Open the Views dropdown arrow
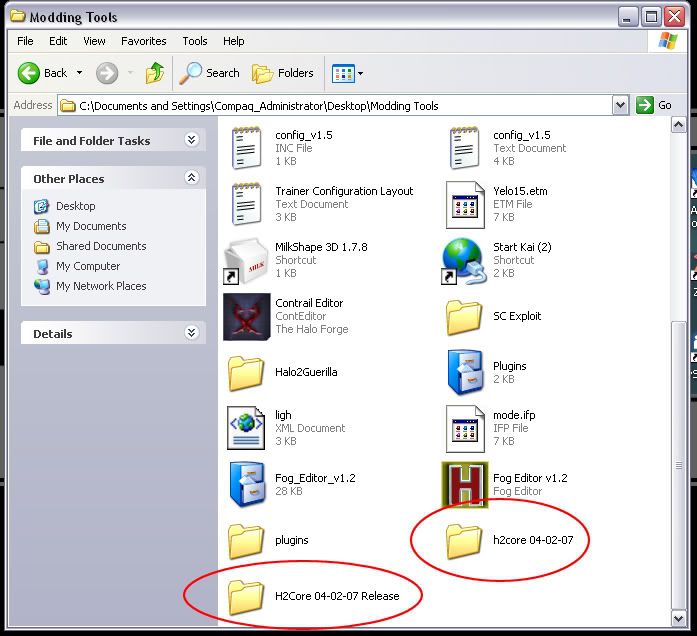 pos(361,73)
